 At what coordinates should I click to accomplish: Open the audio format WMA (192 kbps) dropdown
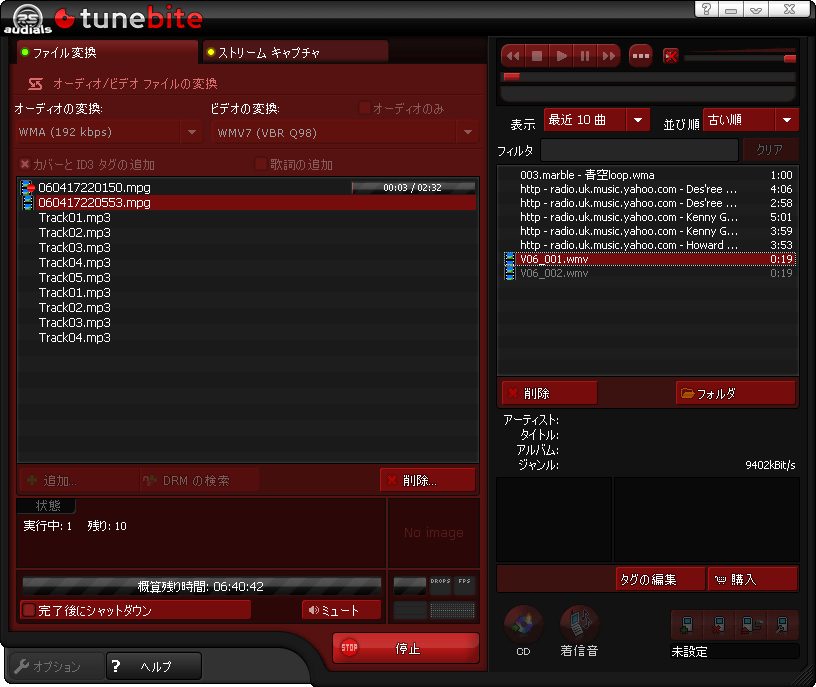pos(109,132)
